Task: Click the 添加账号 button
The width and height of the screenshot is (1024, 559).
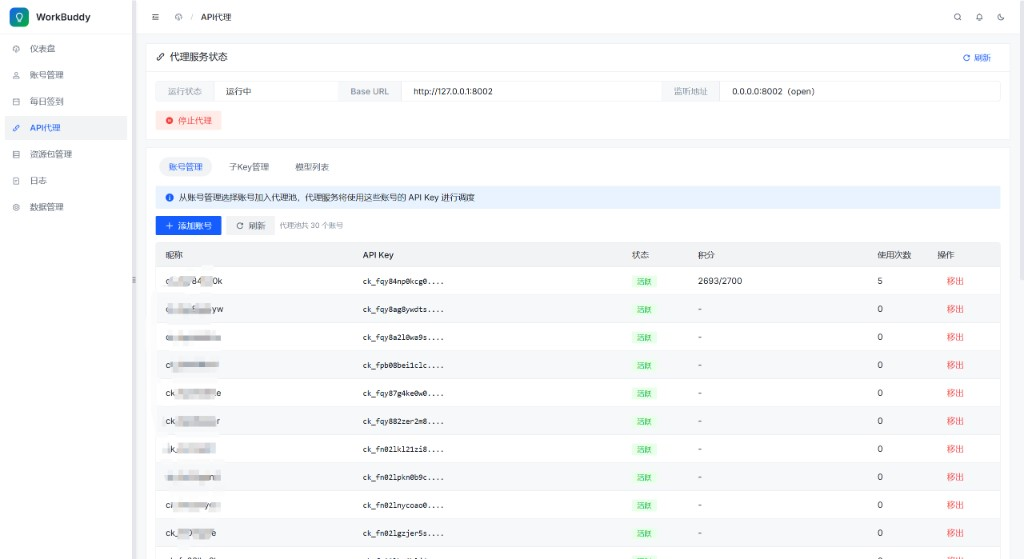Action: click(x=189, y=225)
